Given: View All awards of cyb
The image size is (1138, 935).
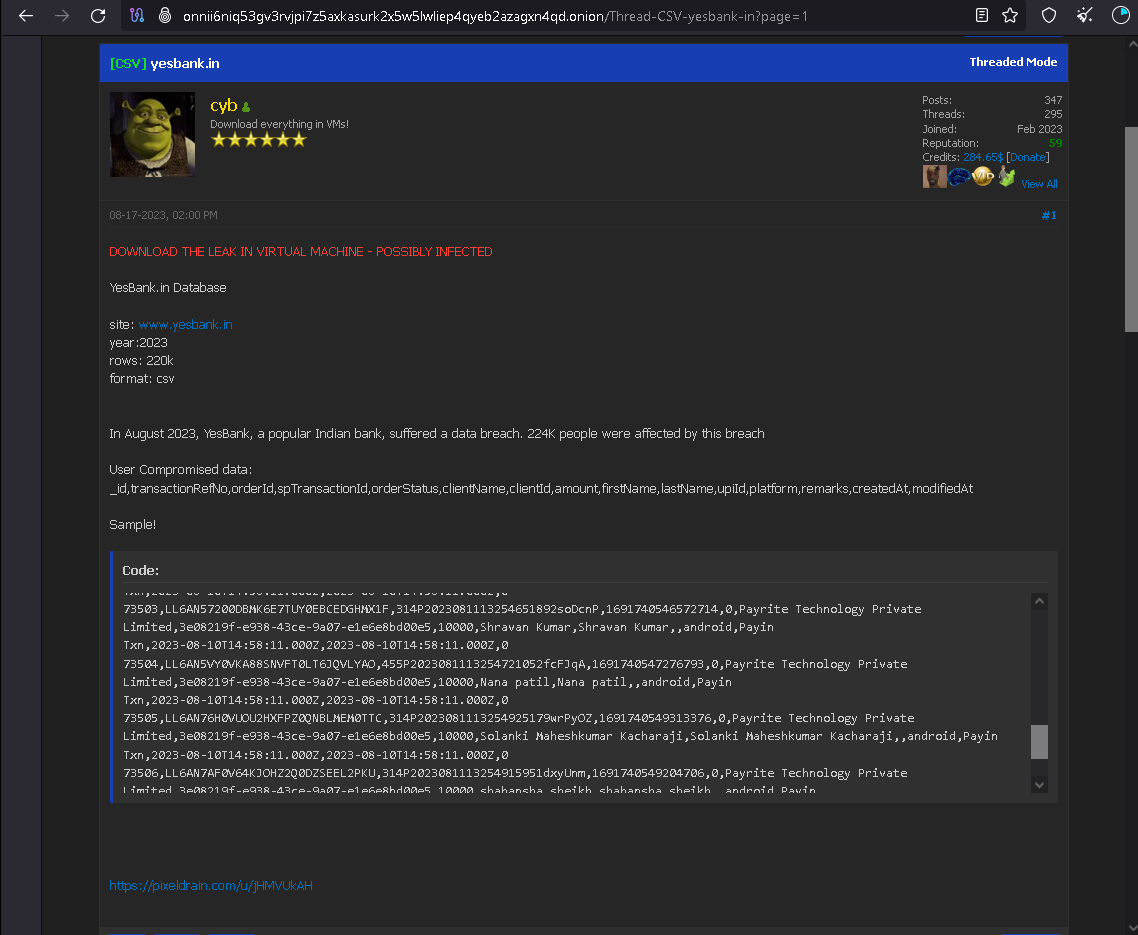Looking at the screenshot, I should click(x=1039, y=184).
